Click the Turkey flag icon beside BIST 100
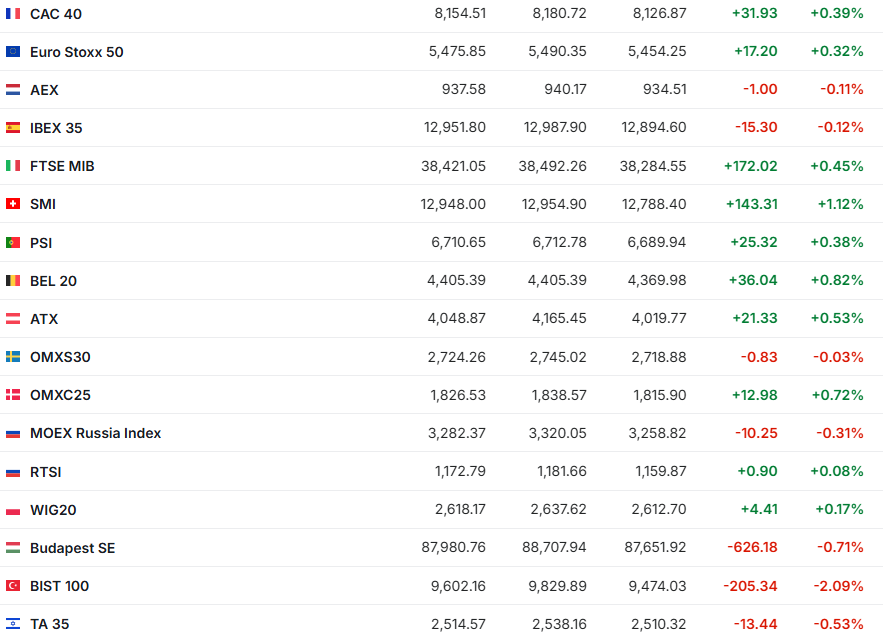 click(13, 586)
